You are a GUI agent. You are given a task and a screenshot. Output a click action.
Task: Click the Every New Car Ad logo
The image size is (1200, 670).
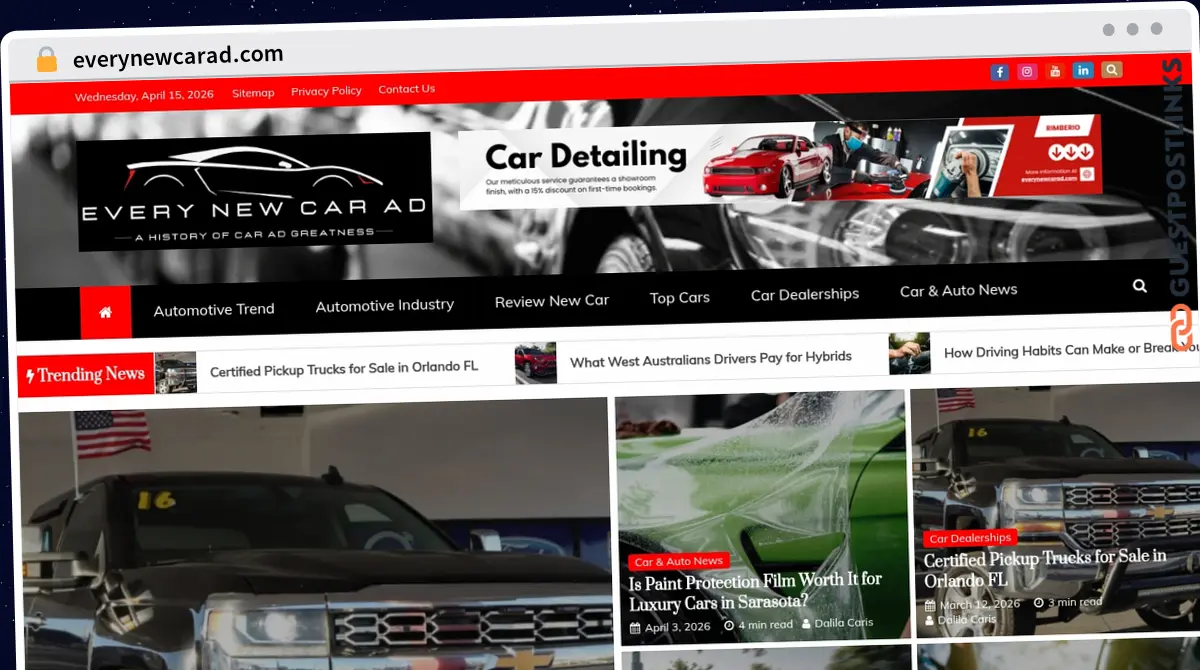pyautogui.click(x=255, y=191)
